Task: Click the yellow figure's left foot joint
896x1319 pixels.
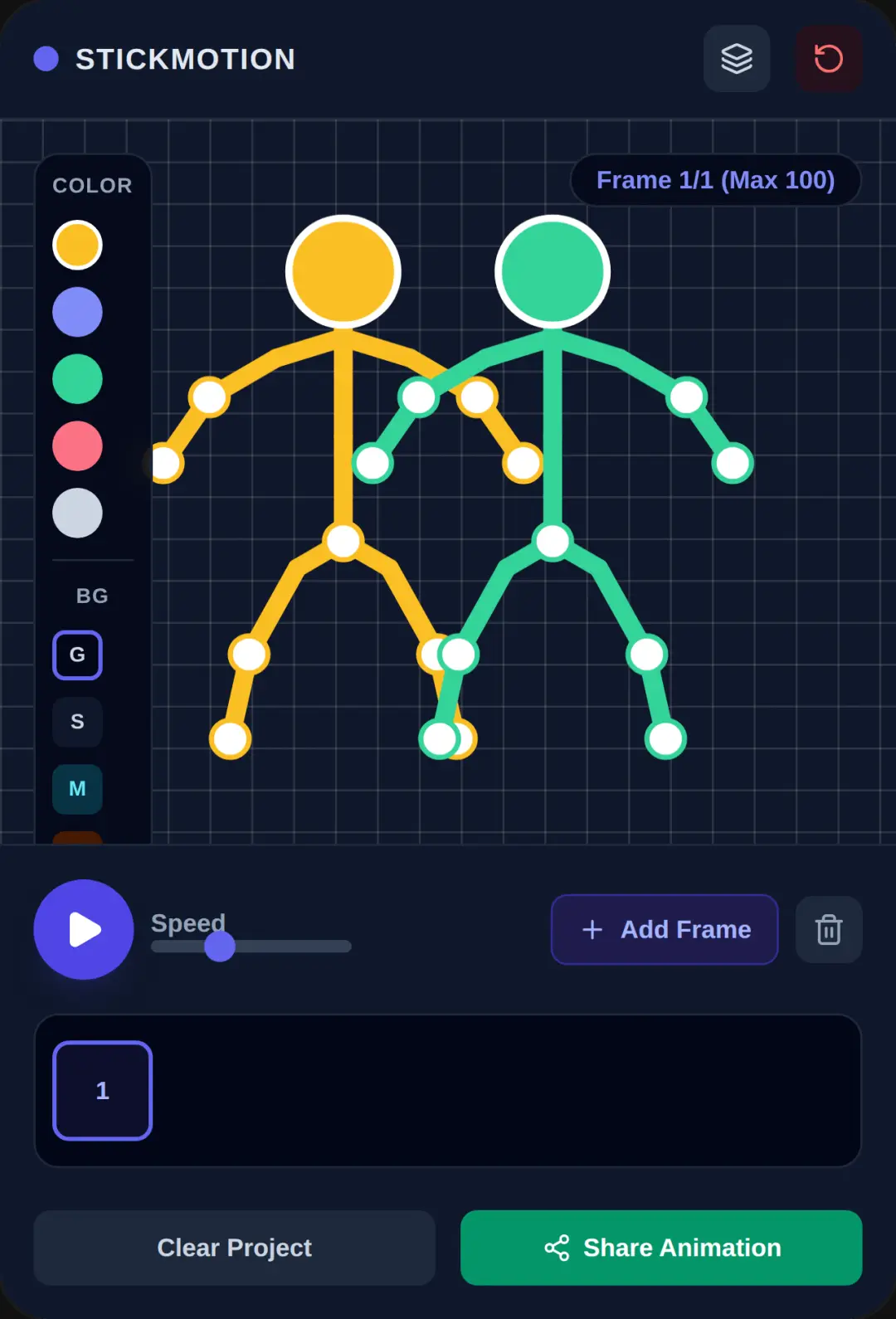Action: click(x=230, y=738)
